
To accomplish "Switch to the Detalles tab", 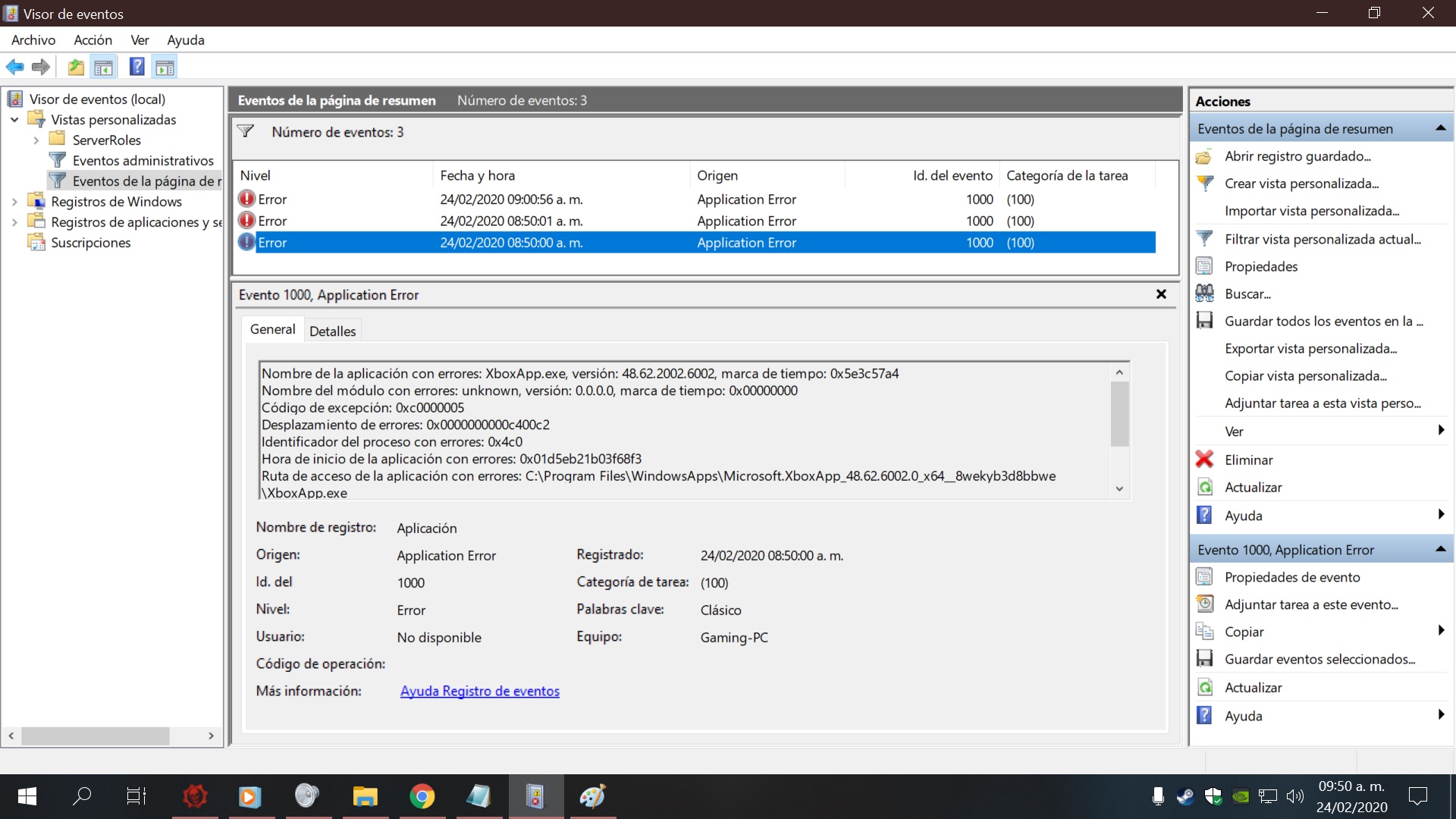I will [x=332, y=331].
